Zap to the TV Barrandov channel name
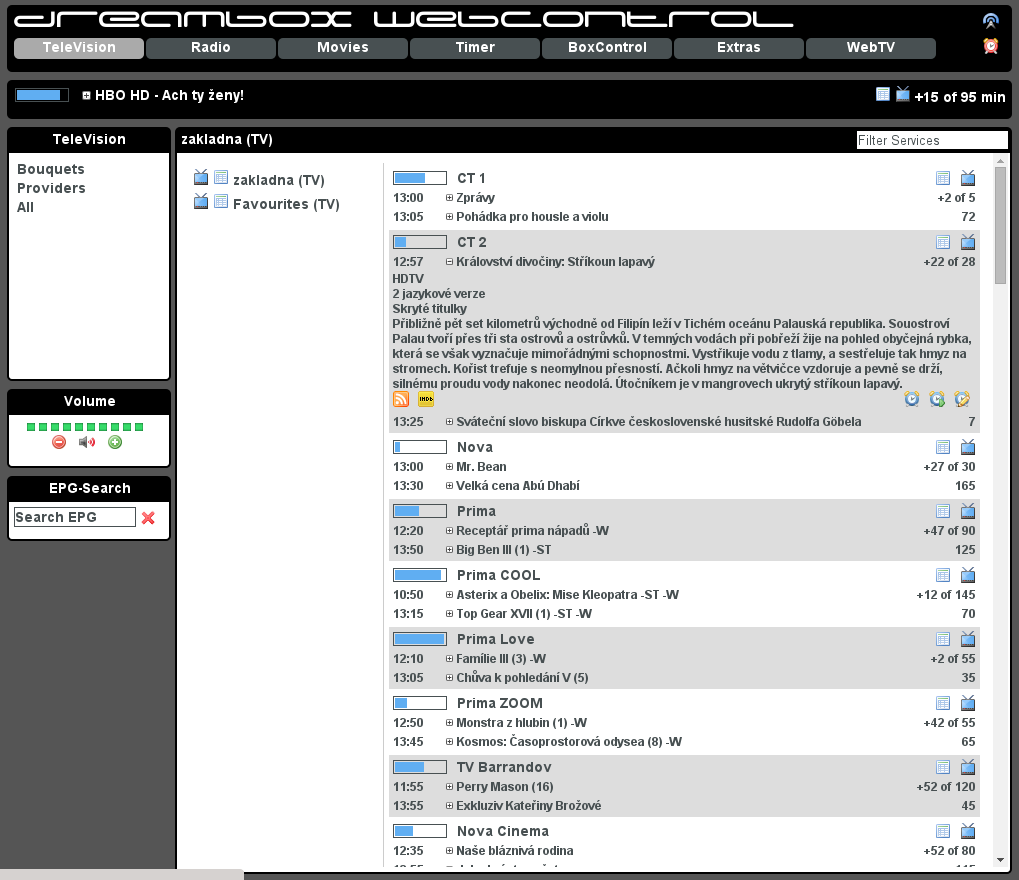This screenshot has height=880, width=1019. point(504,767)
